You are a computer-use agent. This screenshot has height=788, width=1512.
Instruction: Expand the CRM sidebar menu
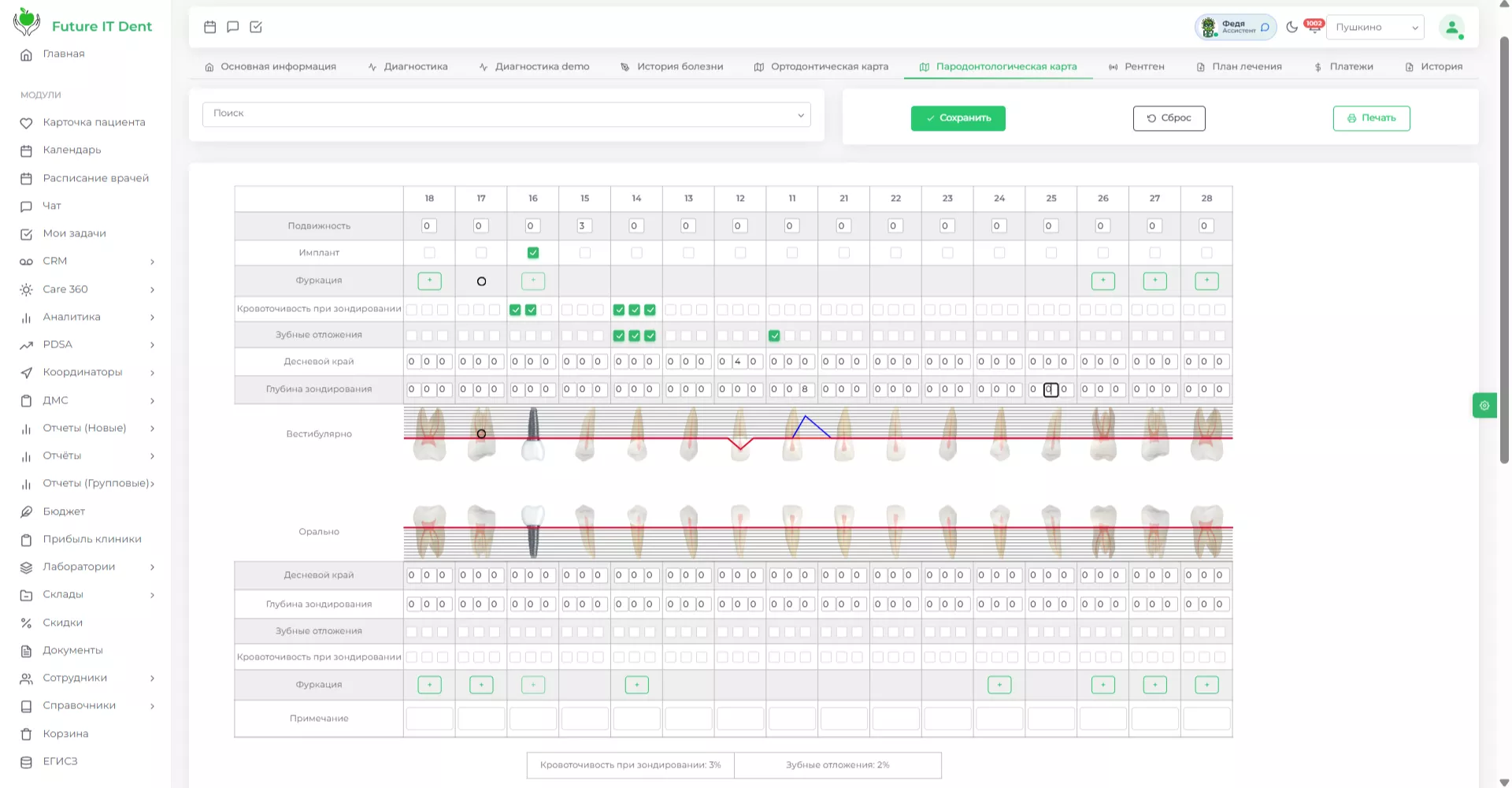coord(87,262)
